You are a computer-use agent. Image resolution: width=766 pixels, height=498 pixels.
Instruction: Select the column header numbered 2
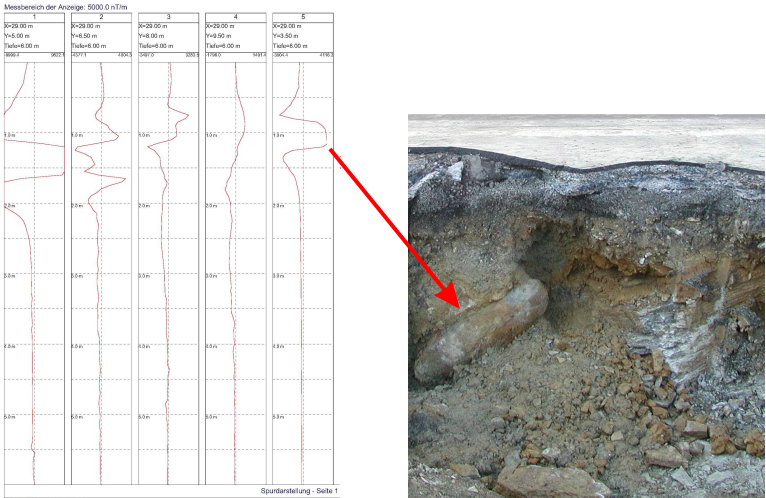[x=101, y=17]
